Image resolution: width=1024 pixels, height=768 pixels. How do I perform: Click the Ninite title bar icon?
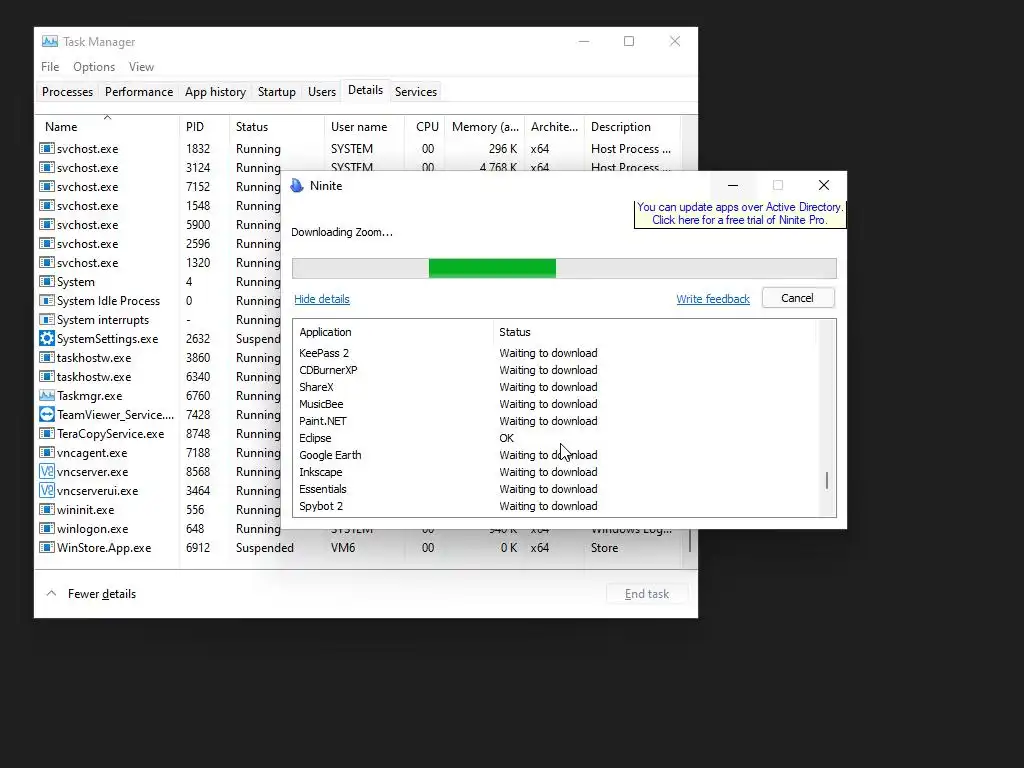click(297, 185)
